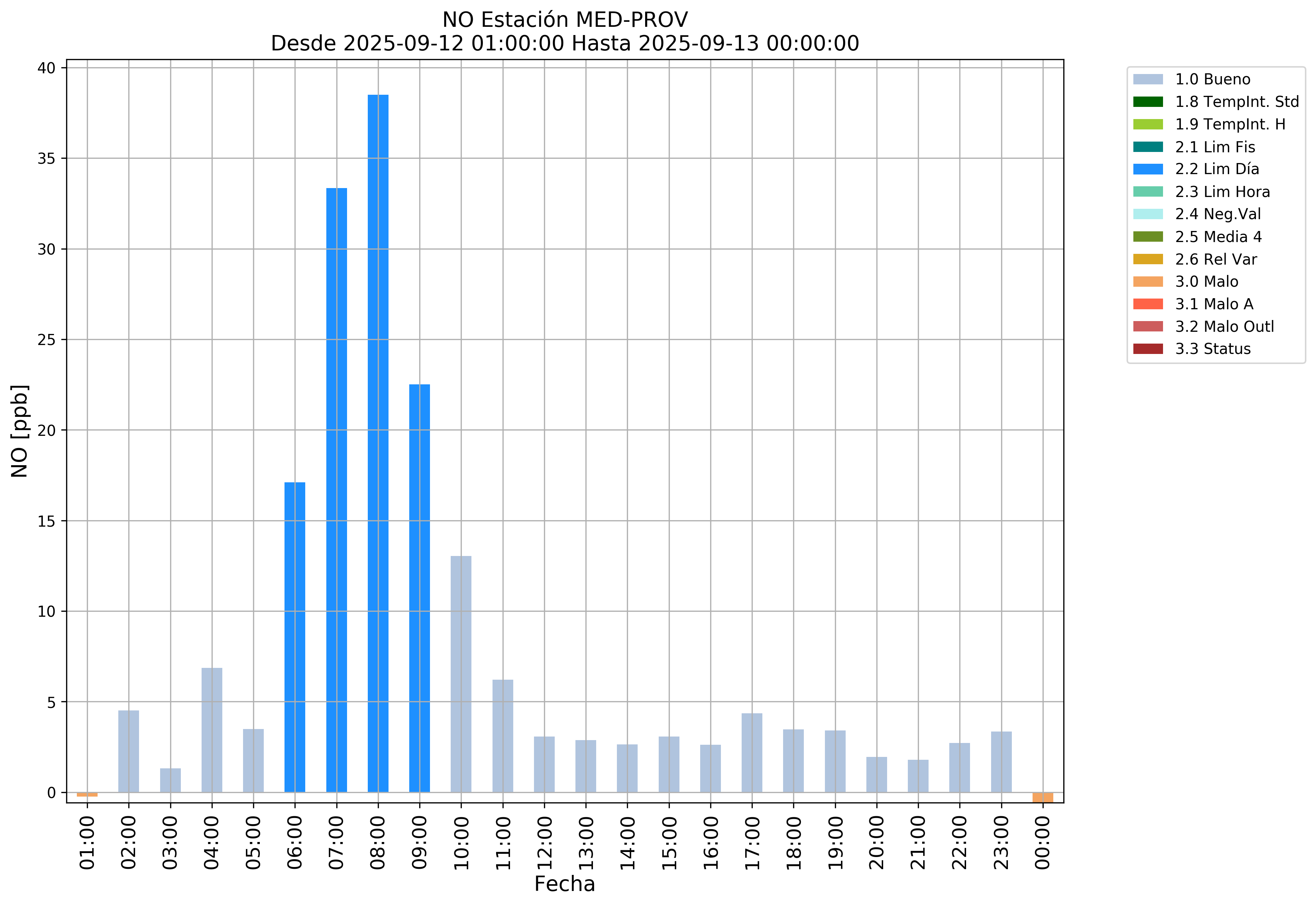This screenshot has height=906, width=1316.
Task: Click the tallest blue bar at 08:00
Action: 378,443
